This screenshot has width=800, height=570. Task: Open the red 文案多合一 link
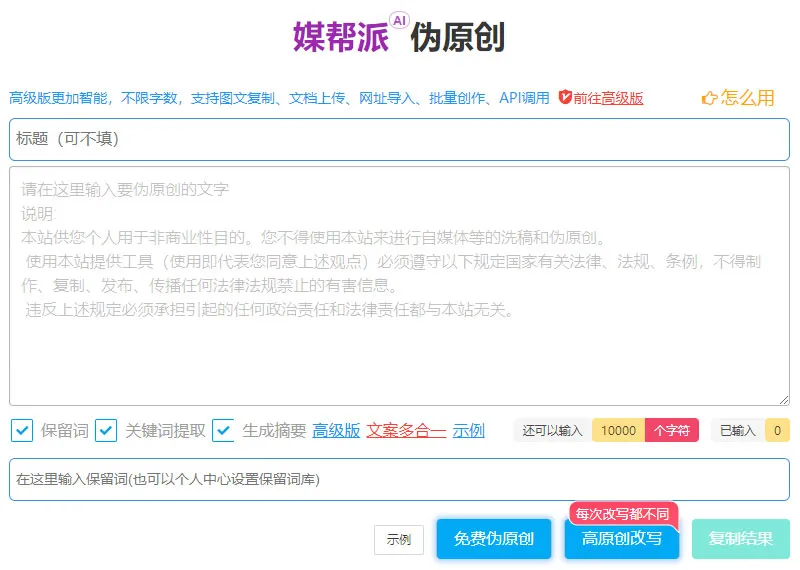406,431
